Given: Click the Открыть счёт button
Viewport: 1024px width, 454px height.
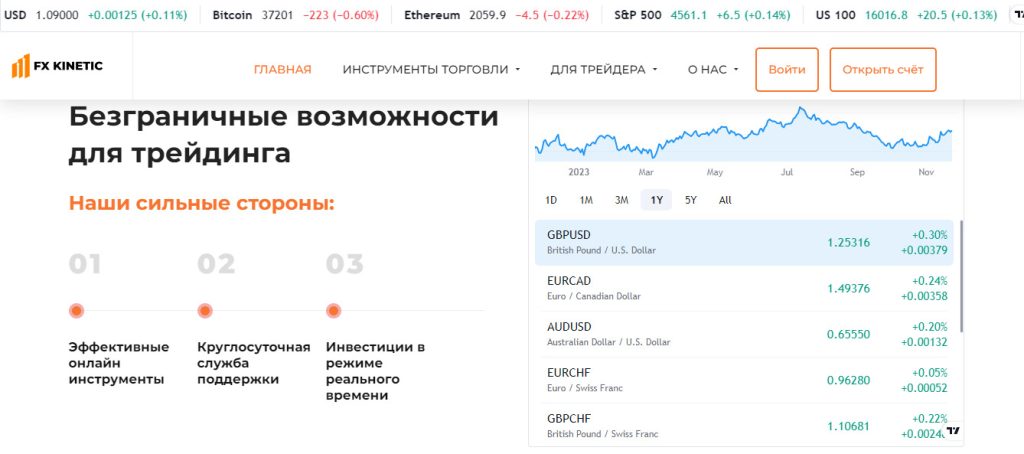Looking at the screenshot, I should point(883,69).
